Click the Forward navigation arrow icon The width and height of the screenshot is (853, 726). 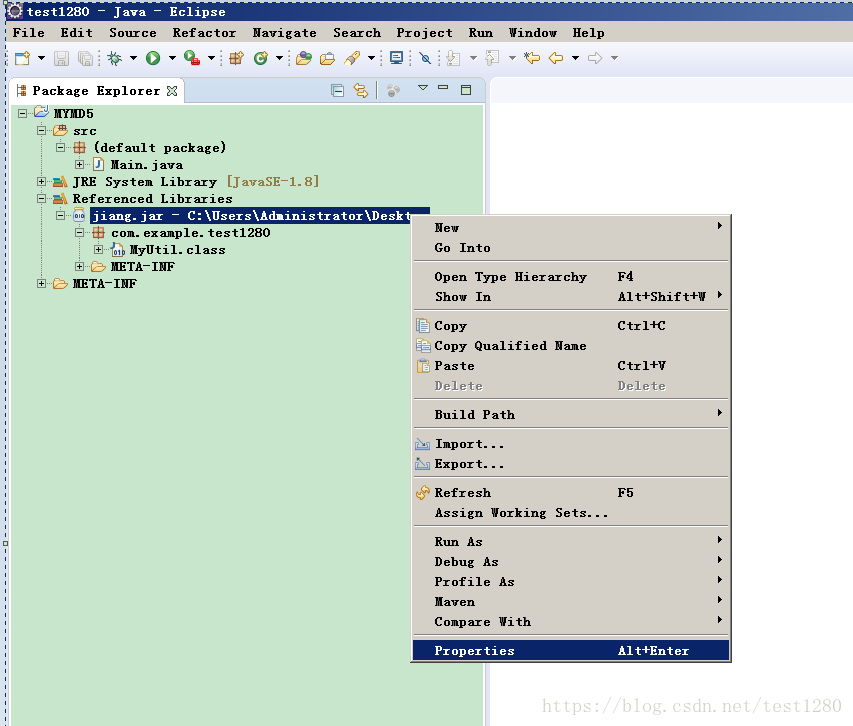click(595, 58)
